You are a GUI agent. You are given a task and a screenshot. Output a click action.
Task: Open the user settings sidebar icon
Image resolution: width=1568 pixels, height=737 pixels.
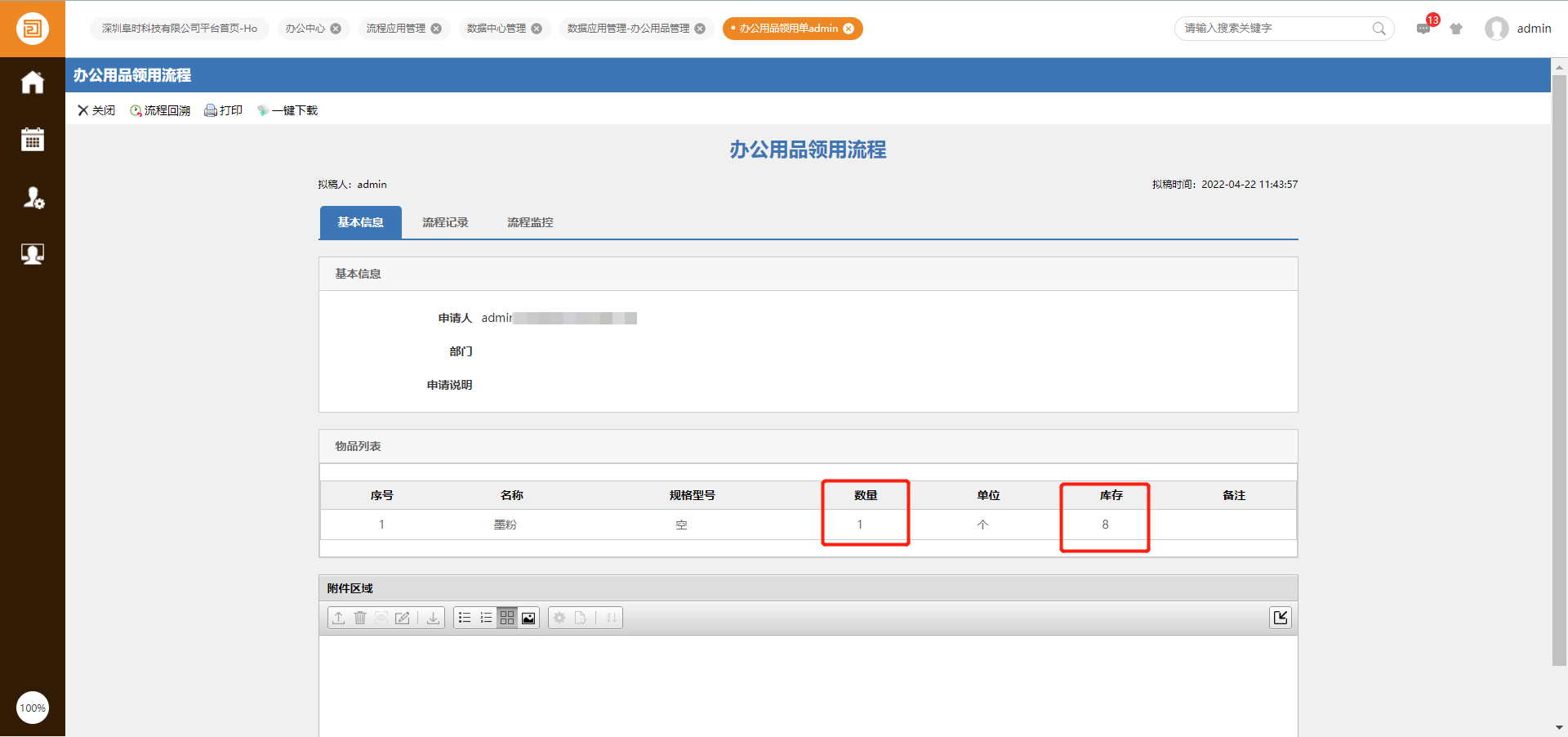33,197
